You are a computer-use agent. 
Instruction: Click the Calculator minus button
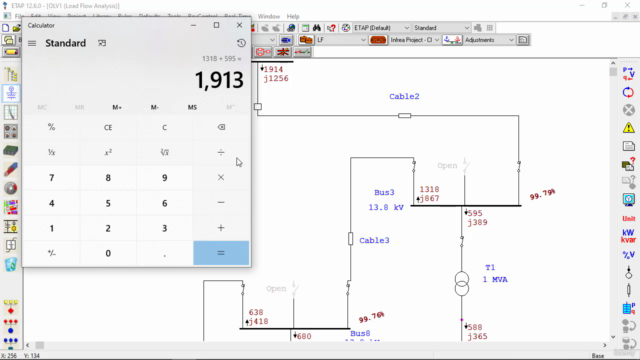[221, 202]
